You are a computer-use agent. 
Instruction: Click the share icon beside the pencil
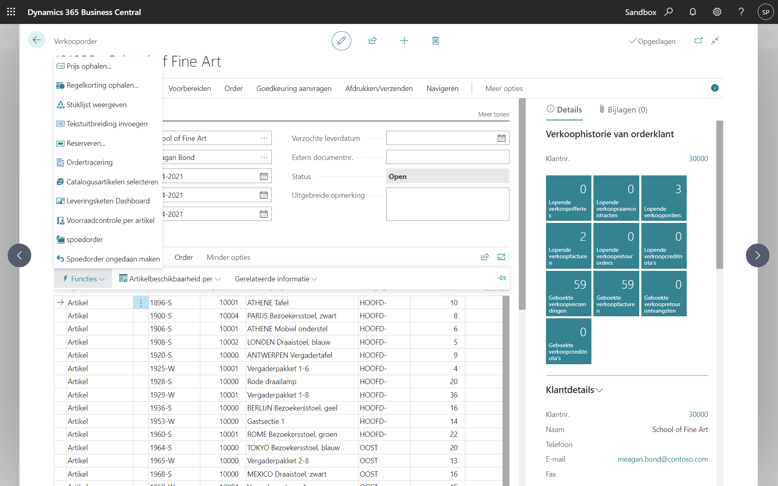pyautogui.click(x=373, y=41)
